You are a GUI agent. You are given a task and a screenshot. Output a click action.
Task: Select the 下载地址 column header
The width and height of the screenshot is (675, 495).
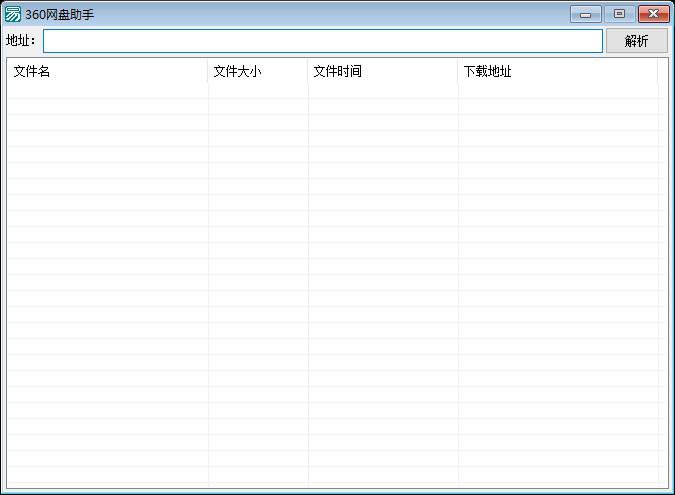[x=557, y=72]
